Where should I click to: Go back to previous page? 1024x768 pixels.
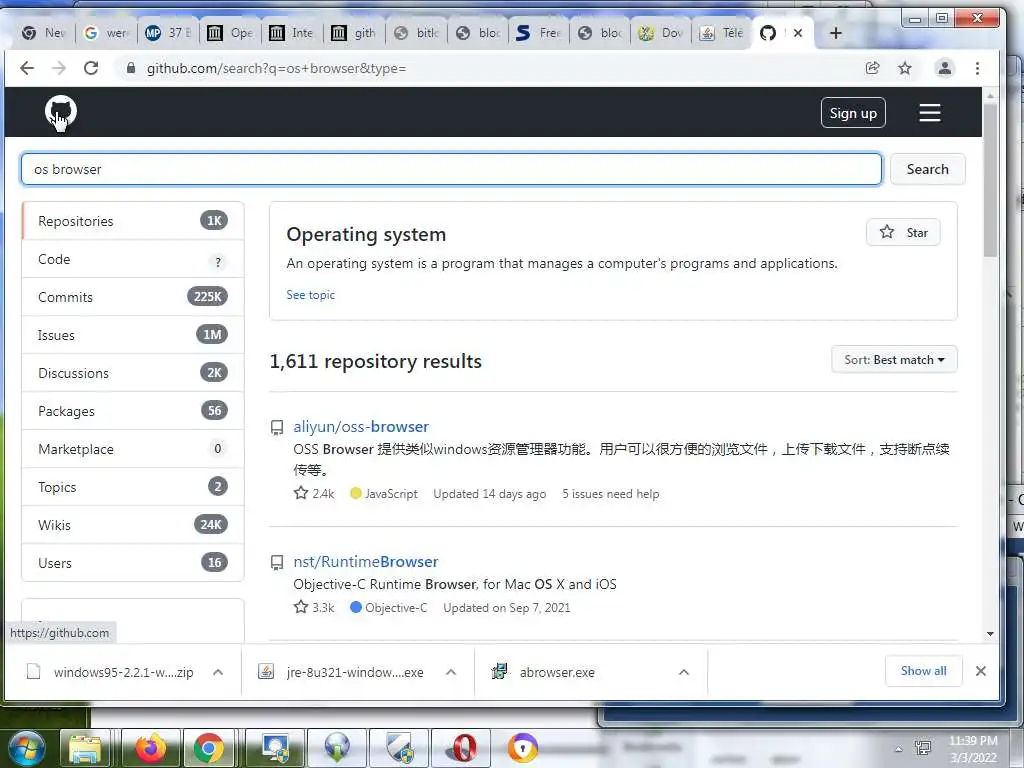pyautogui.click(x=27, y=68)
